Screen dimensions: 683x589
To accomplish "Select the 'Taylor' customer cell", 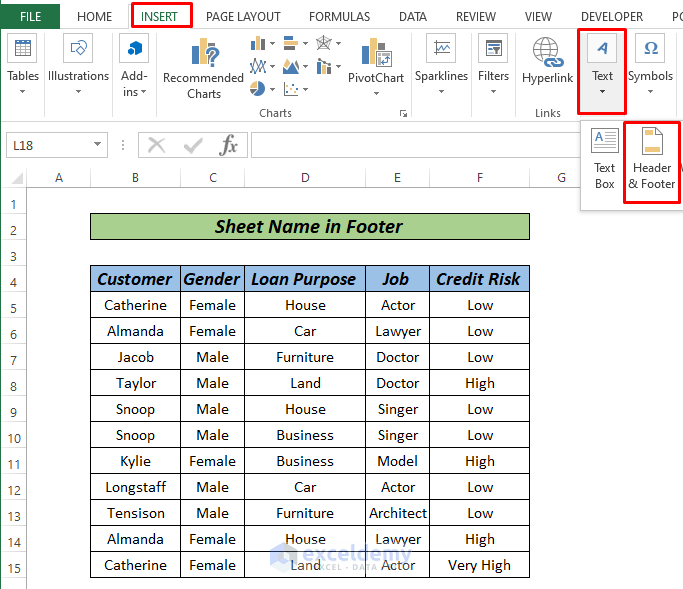I will click(x=135, y=383).
